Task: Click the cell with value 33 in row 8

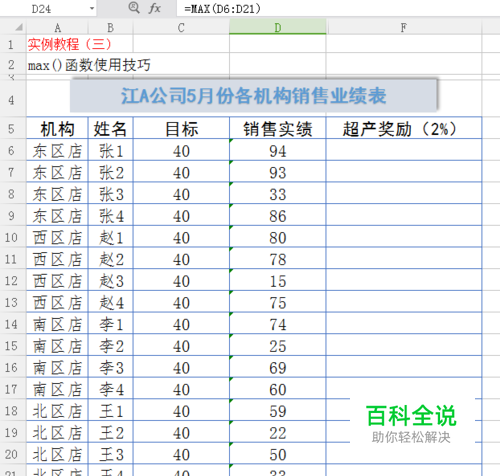Action: pyautogui.click(x=278, y=194)
